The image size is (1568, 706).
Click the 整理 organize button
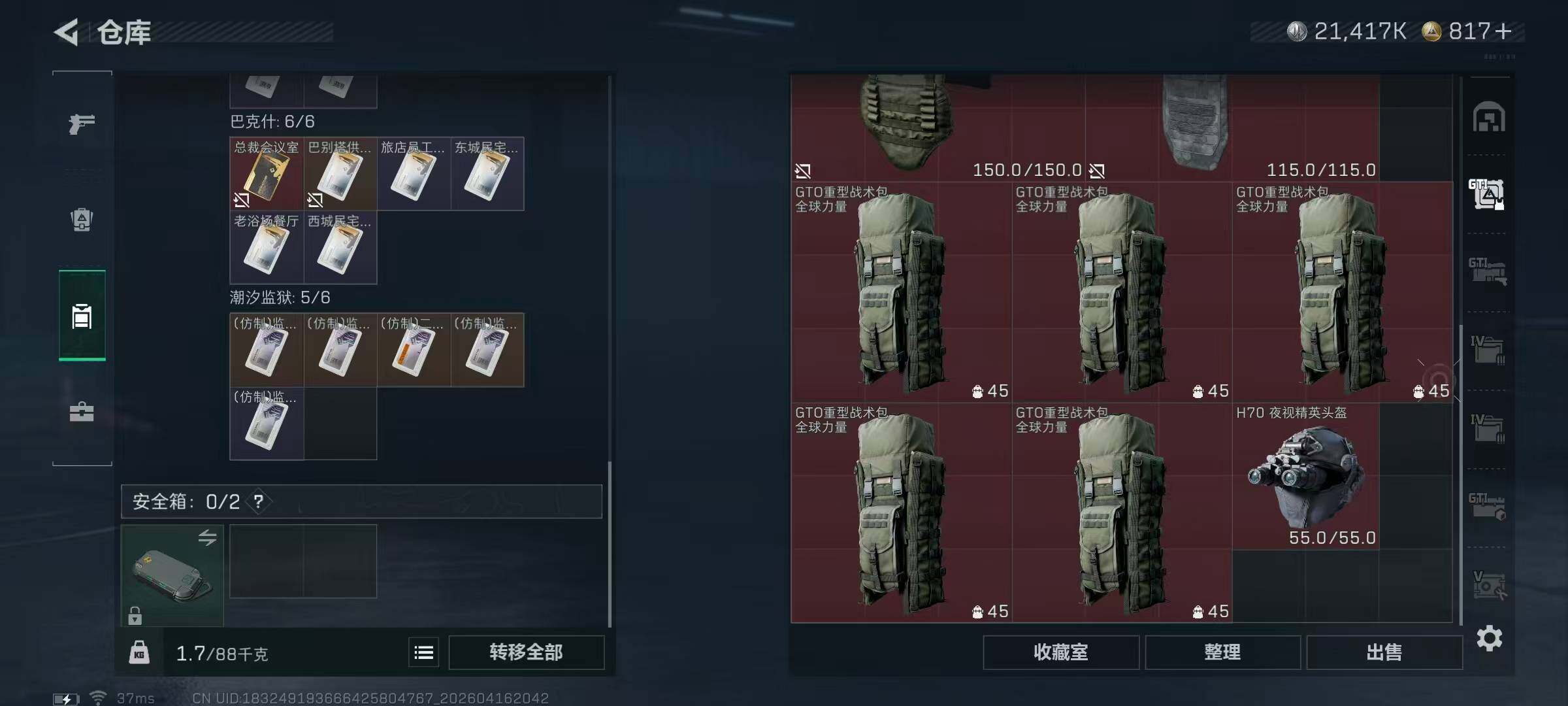[1222, 652]
